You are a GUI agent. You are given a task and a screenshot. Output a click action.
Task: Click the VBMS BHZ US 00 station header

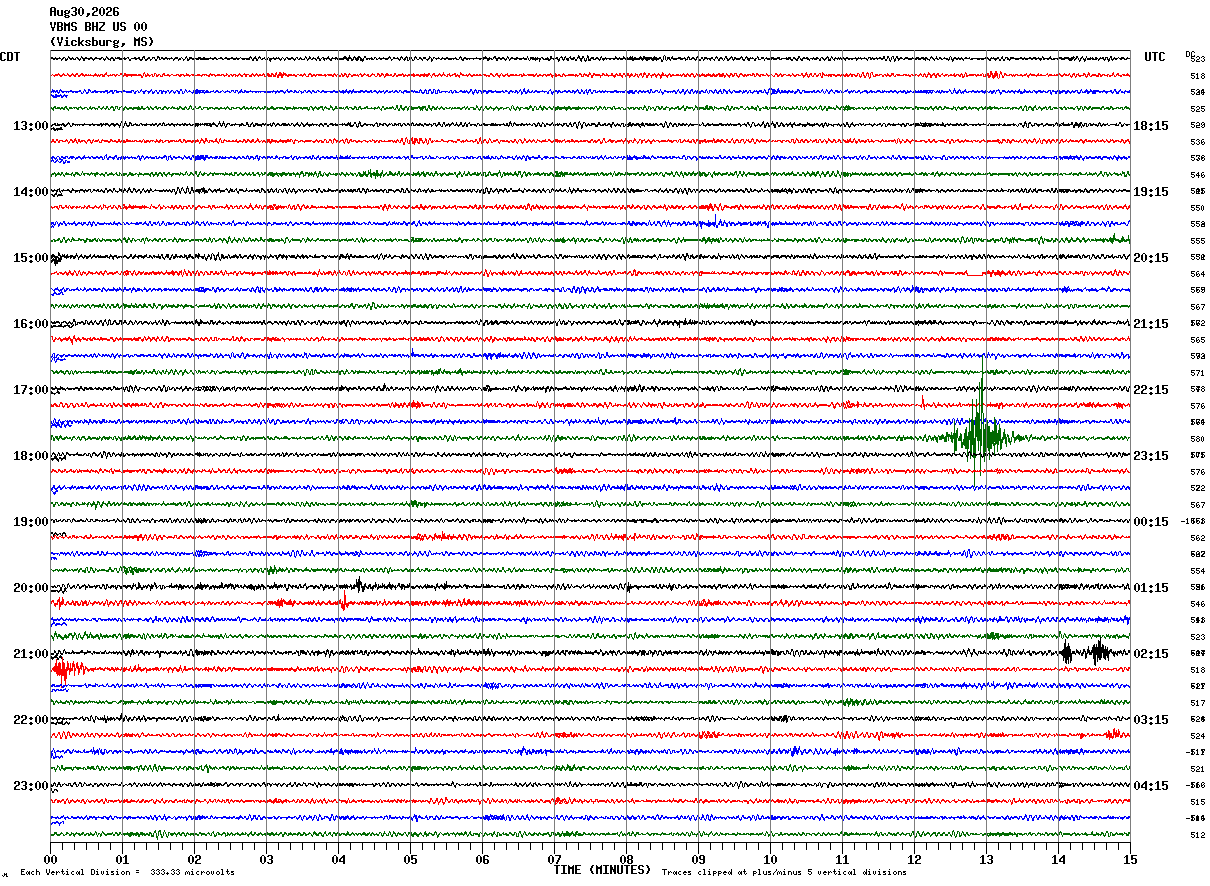pyautogui.click(x=98, y=27)
